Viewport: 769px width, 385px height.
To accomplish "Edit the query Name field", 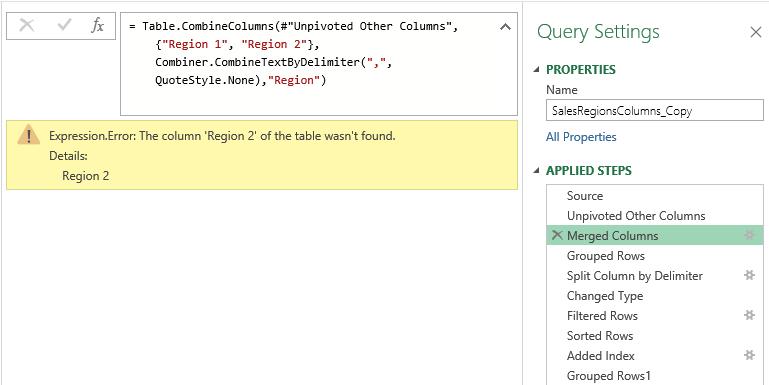I will (654, 110).
